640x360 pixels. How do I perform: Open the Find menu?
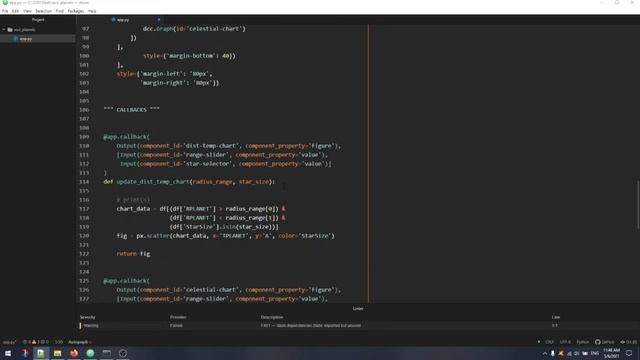click(60, 11)
